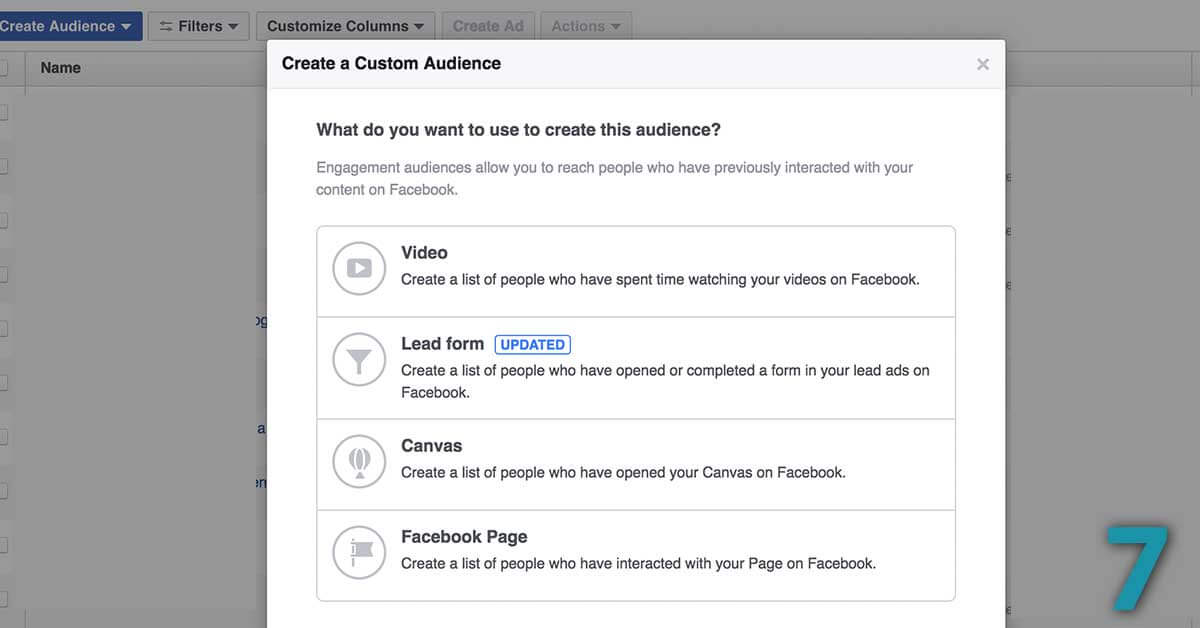The height and width of the screenshot is (628, 1200).
Task: Open the Filters dropdown
Action: tap(199, 26)
